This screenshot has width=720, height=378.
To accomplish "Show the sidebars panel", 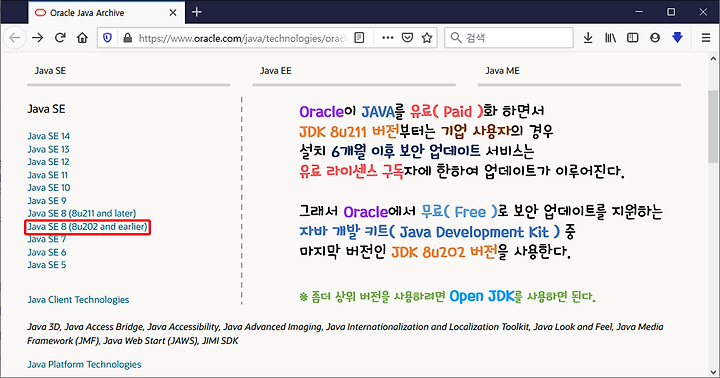I will 633,38.
